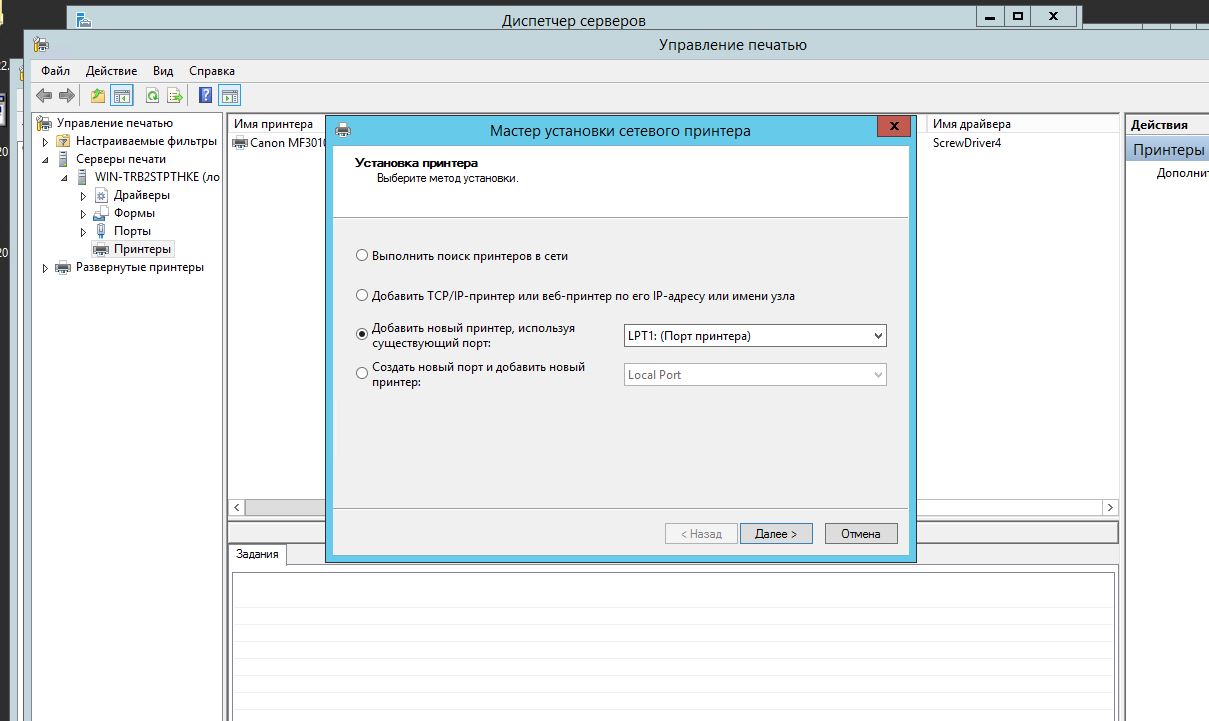Switch to the Задания tab
Viewport: 1209px width, 721px height.
[x=257, y=554]
